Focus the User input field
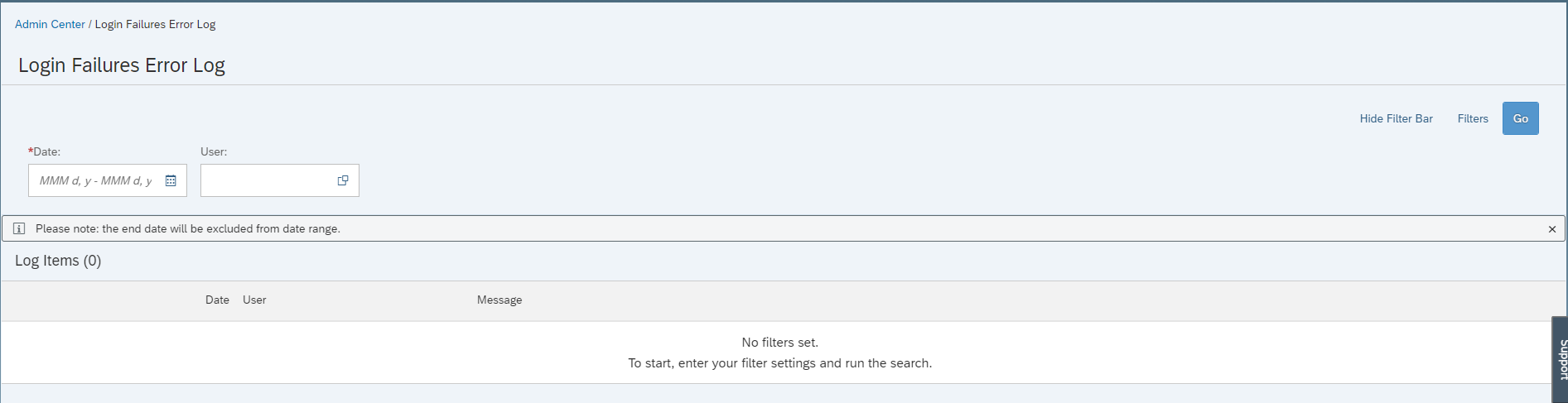Image resolution: width=1568 pixels, height=403 pixels. [267, 180]
